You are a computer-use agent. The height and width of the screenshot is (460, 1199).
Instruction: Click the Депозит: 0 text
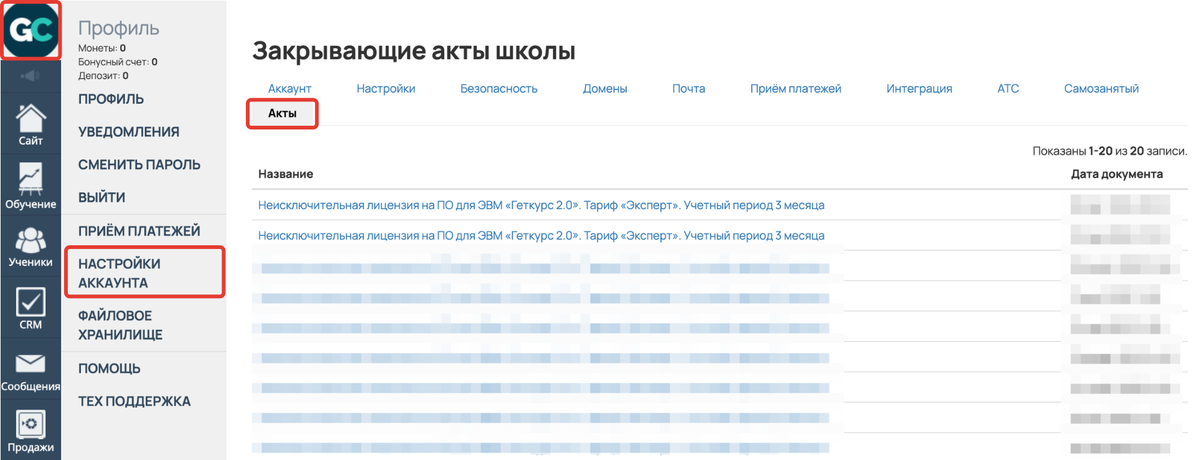tap(103, 76)
